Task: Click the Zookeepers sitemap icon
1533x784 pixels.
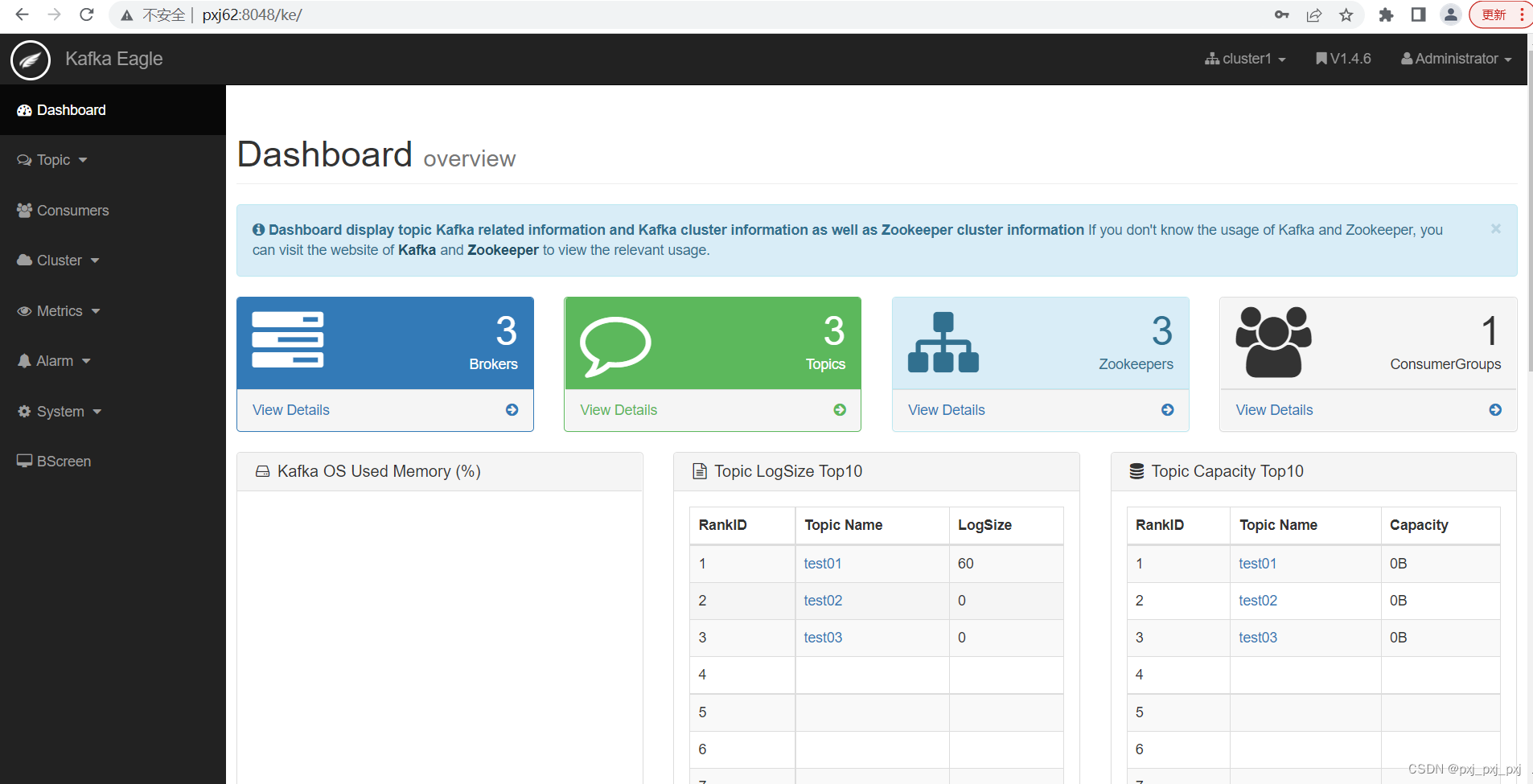Action: coord(943,343)
